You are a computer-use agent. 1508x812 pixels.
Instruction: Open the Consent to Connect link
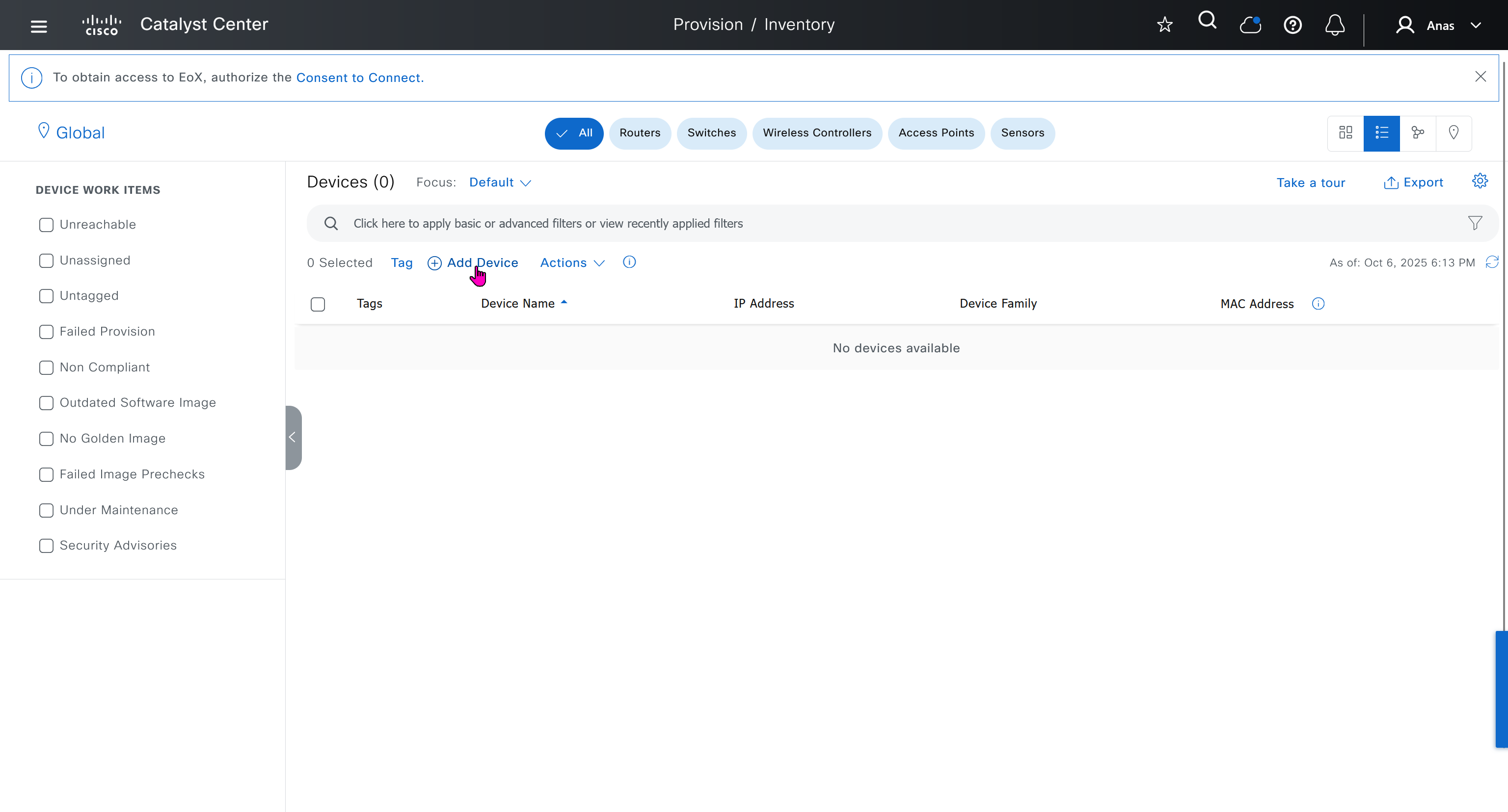(359, 78)
